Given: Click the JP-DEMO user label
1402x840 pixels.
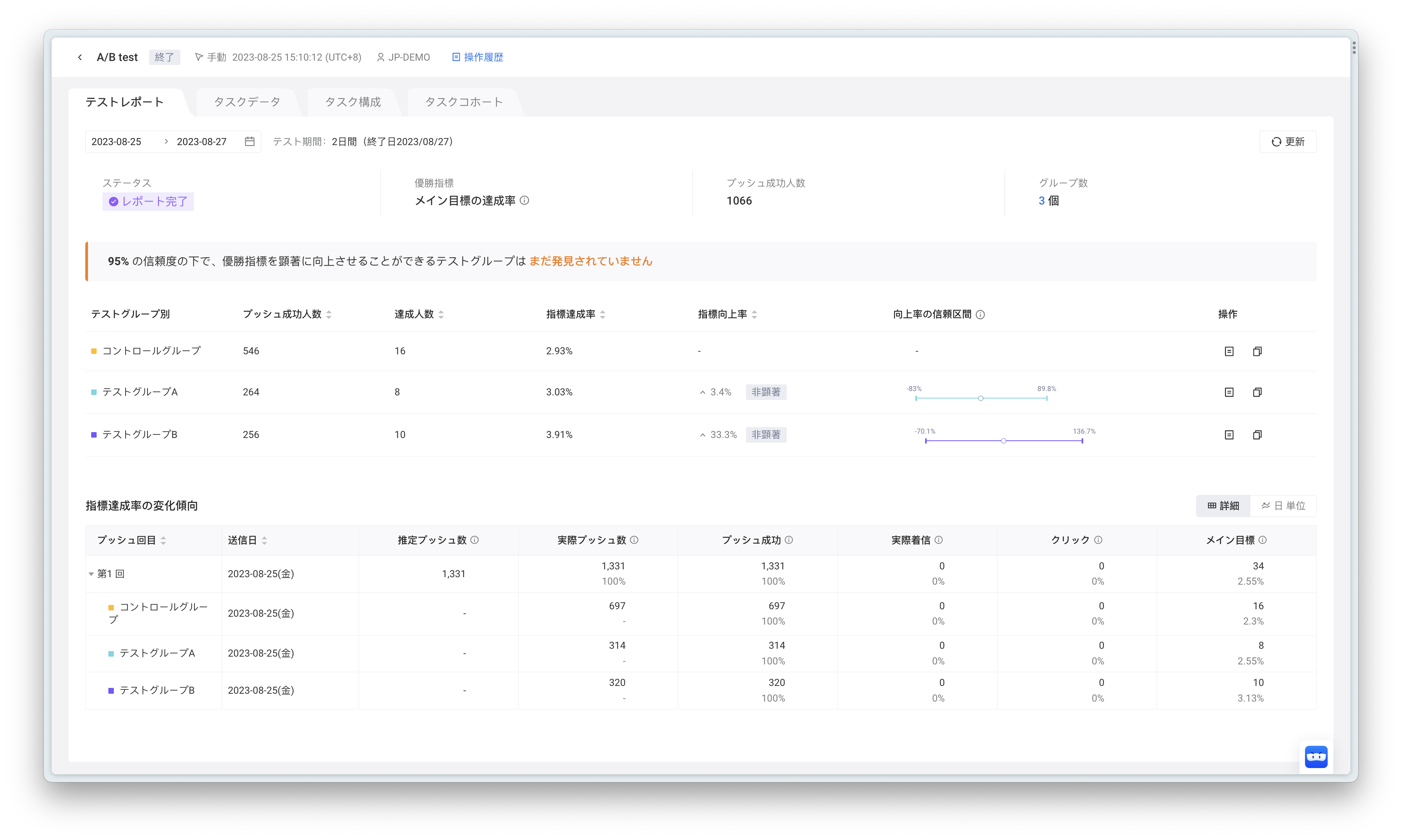Looking at the screenshot, I should pos(403,57).
